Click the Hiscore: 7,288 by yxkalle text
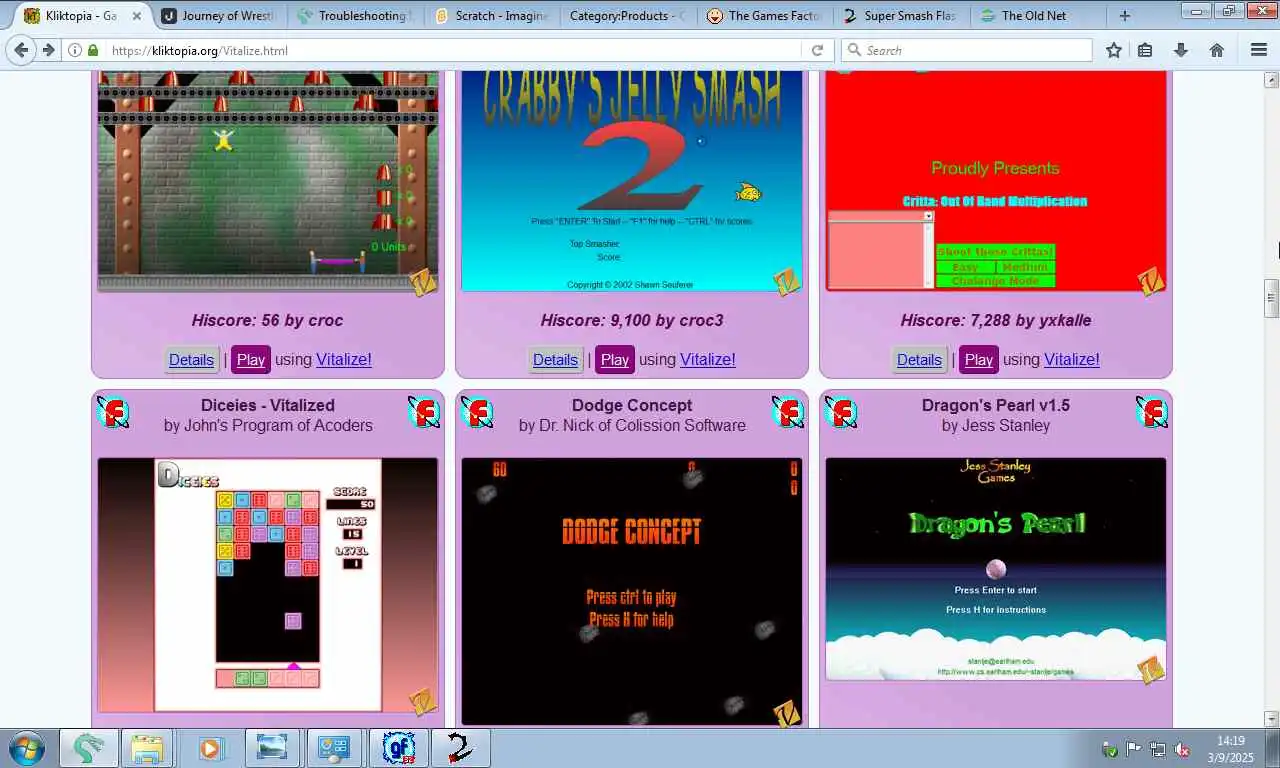This screenshot has width=1280, height=768. tap(996, 321)
